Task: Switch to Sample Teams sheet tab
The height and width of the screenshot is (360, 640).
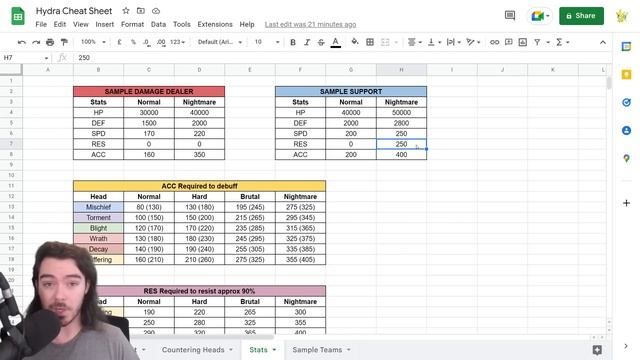Action: [317, 350]
